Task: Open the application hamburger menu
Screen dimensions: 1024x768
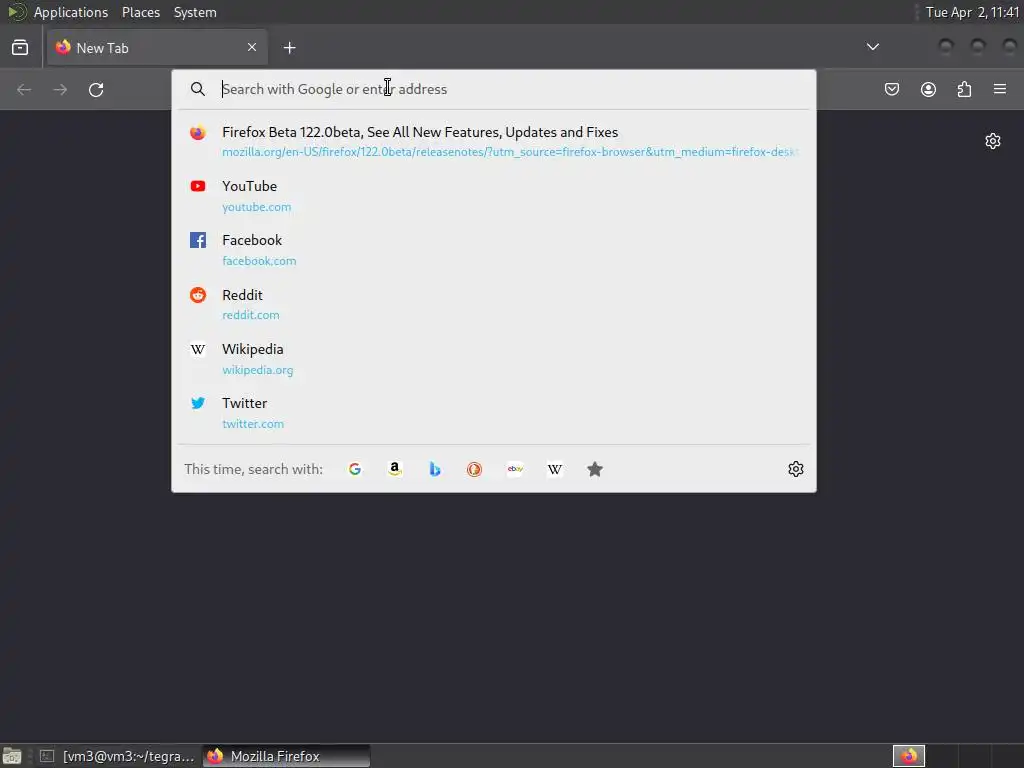Action: point(1000,89)
